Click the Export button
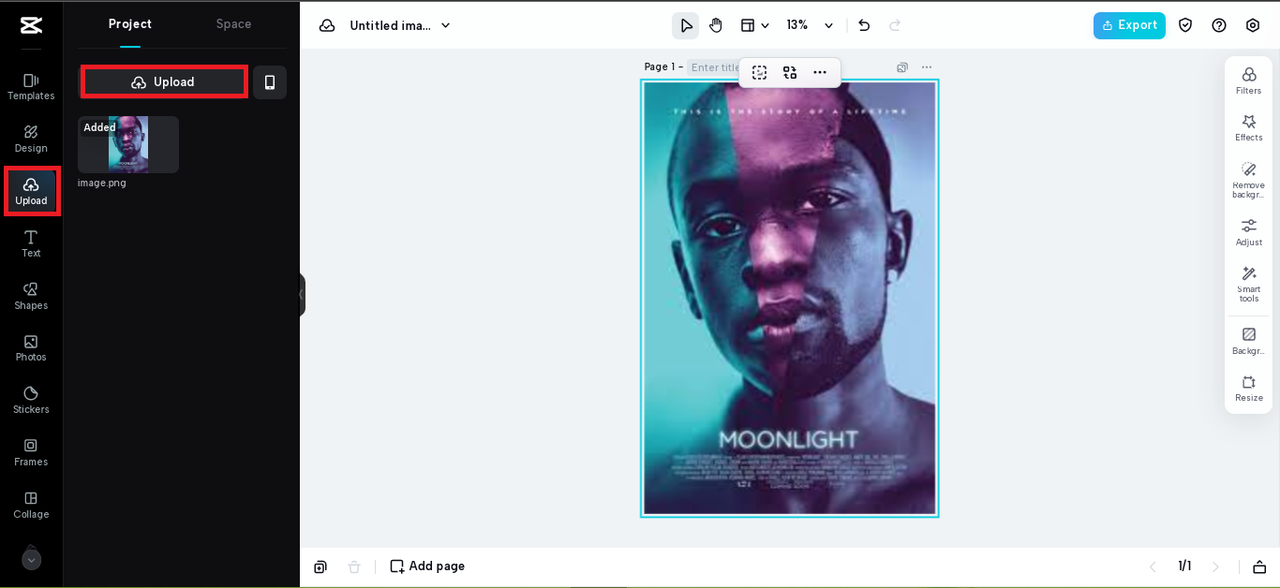Image resolution: width=1280 pixels, height=588 pixels. [x=1129, y=25]
